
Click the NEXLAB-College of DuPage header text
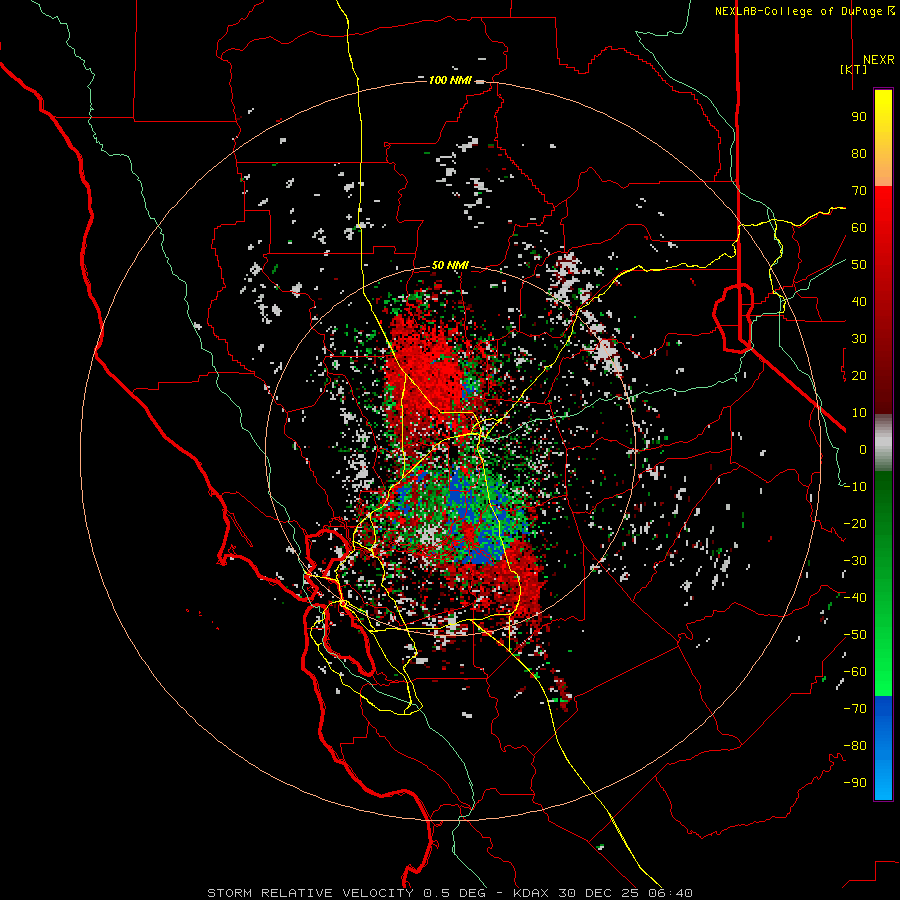805,11
